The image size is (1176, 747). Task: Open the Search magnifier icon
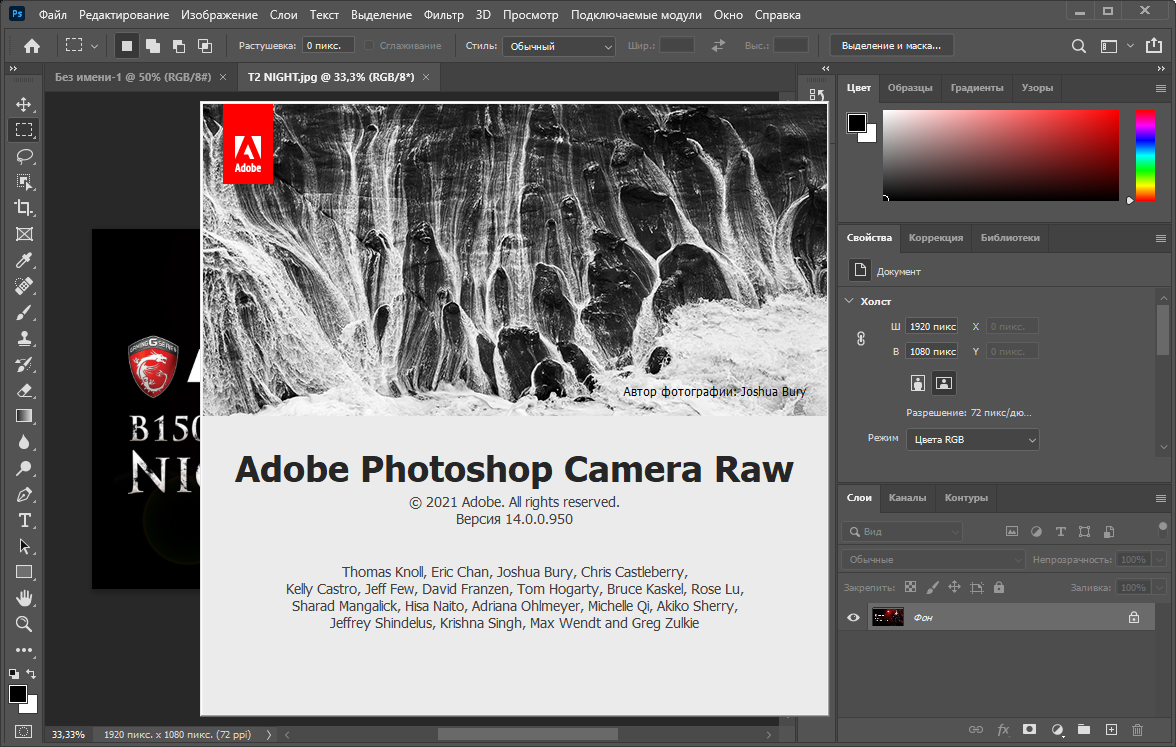tap(1078, 46)
